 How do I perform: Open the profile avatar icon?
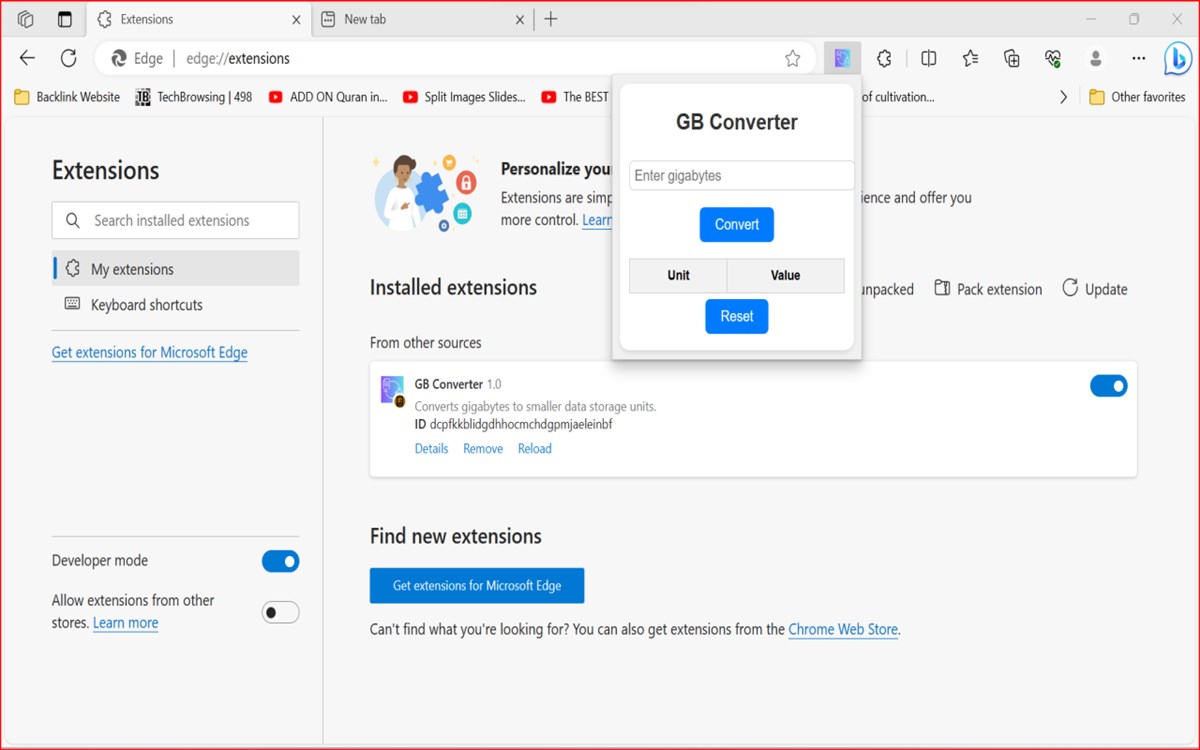1096,58
